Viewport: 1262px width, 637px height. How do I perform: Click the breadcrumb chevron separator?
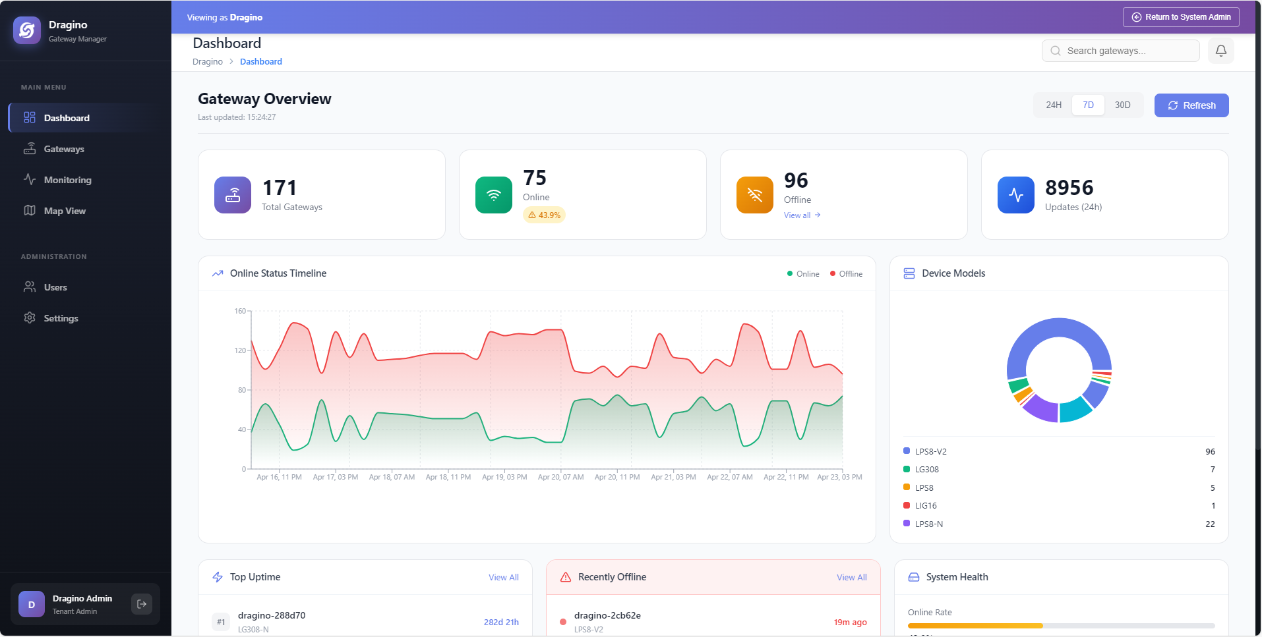click(231, 62)
